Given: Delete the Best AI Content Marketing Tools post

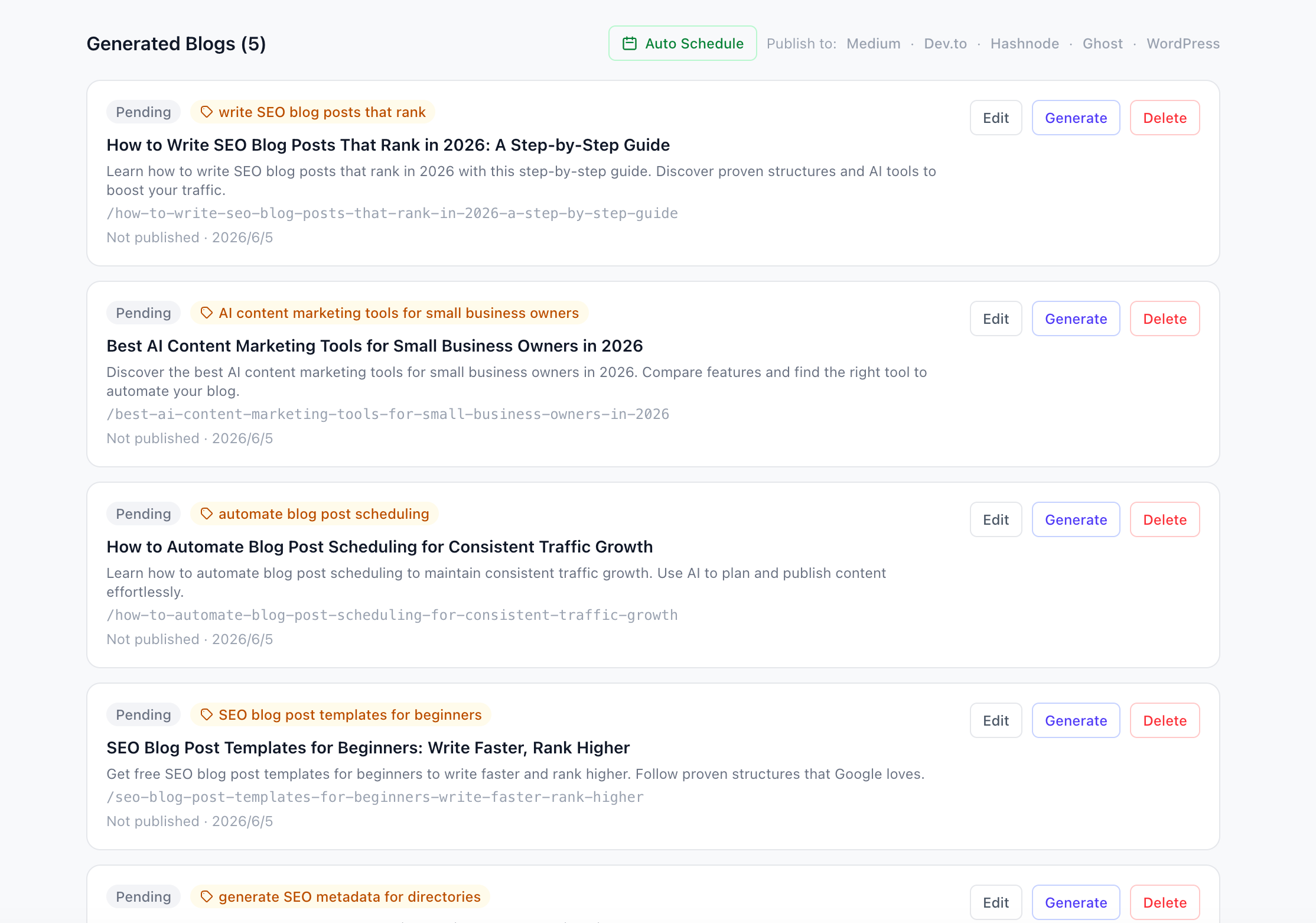Looking at the screenshot, I should point(1165,318).
